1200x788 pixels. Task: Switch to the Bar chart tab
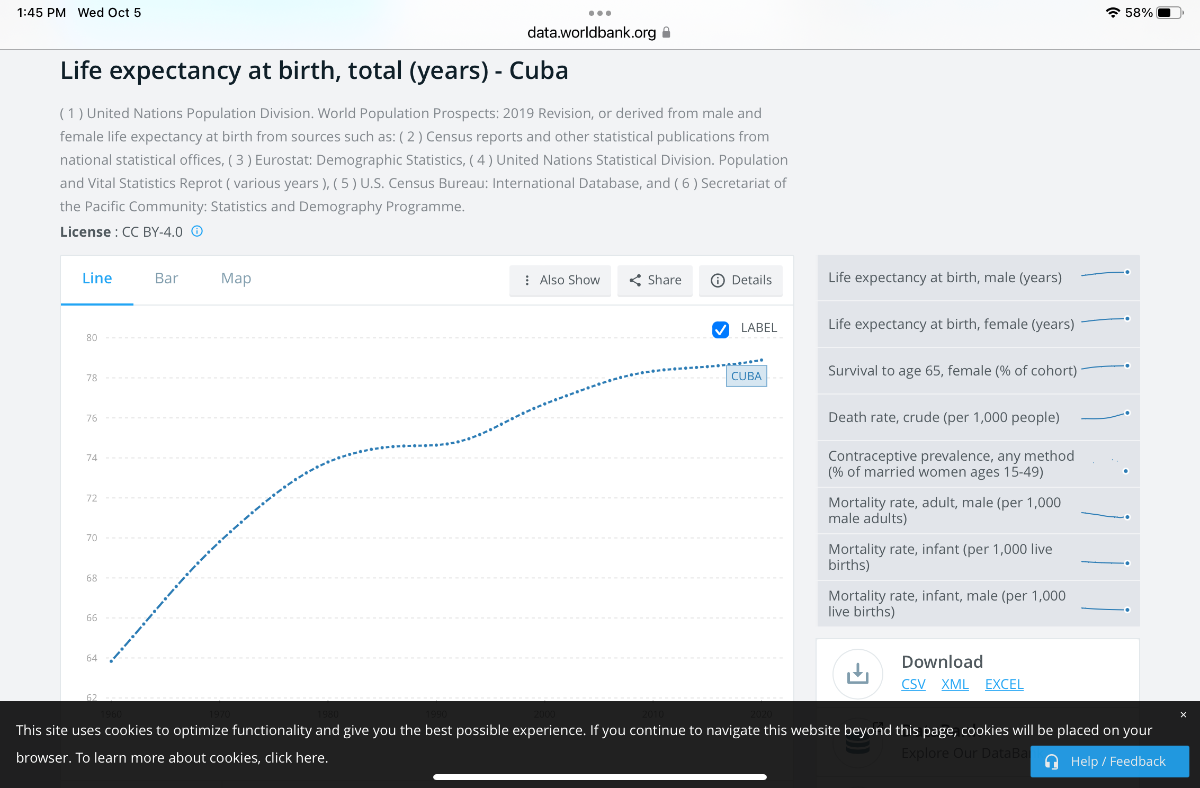pyautogui.click(x=166, y=278)
